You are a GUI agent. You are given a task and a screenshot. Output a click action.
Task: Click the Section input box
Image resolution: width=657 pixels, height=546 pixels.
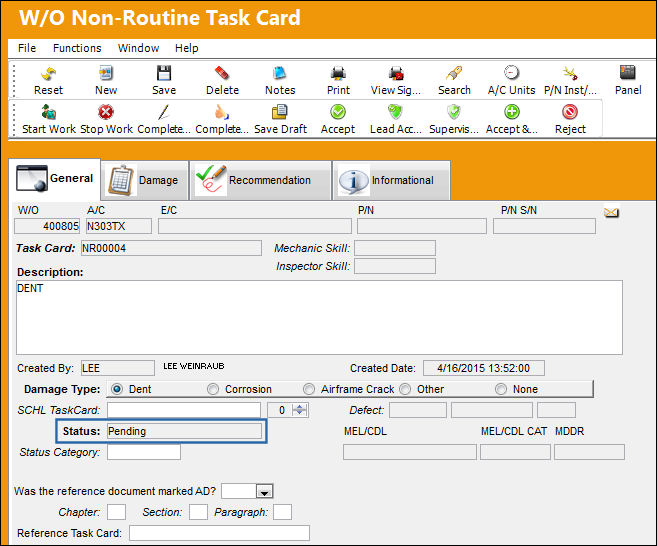coord(198,512)
